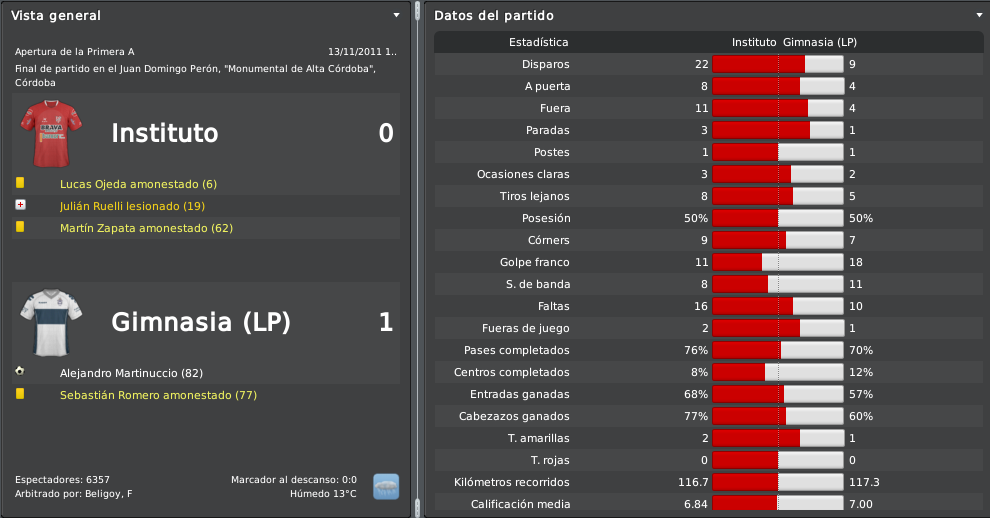Click the goal ball icon beside Alejandro Martinuccio

20,371
